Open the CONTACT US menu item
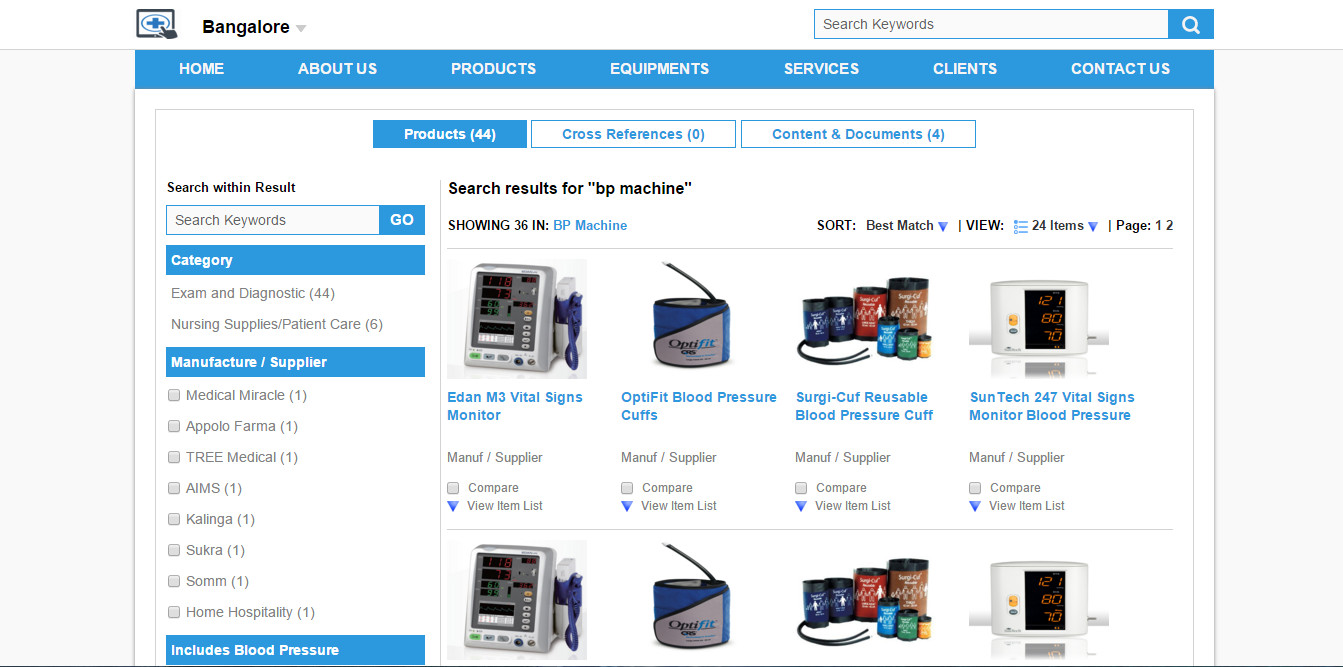Screen dimensions: 1343x667 pos(1120,69)
